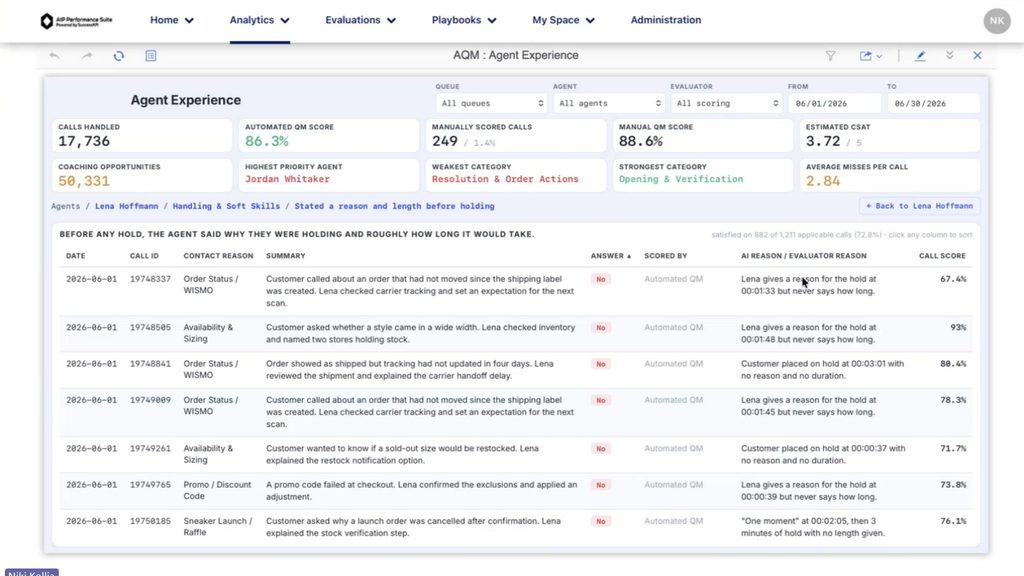Click Sneaker Launch / Raffle contact reason
1024x576 pixels.
coord(217,526)
